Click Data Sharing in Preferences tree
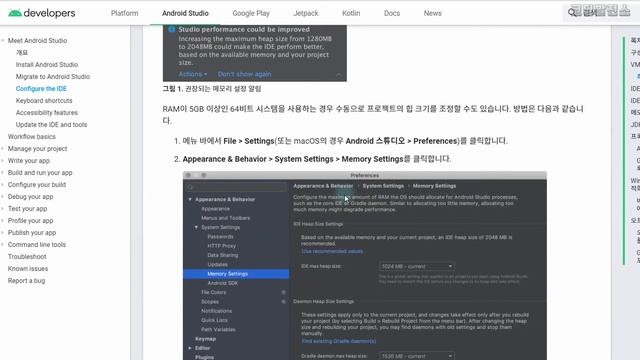The width and height of the screenshot is (640, 360). coord(222,255)
